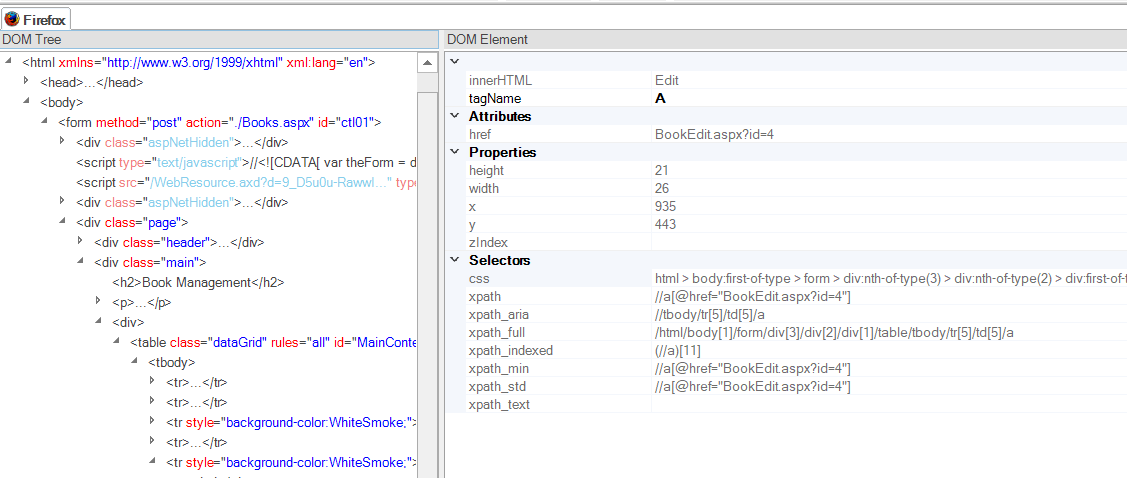Click the DOM Element panel header
The image size is (1127, 478).
(784, 40)
